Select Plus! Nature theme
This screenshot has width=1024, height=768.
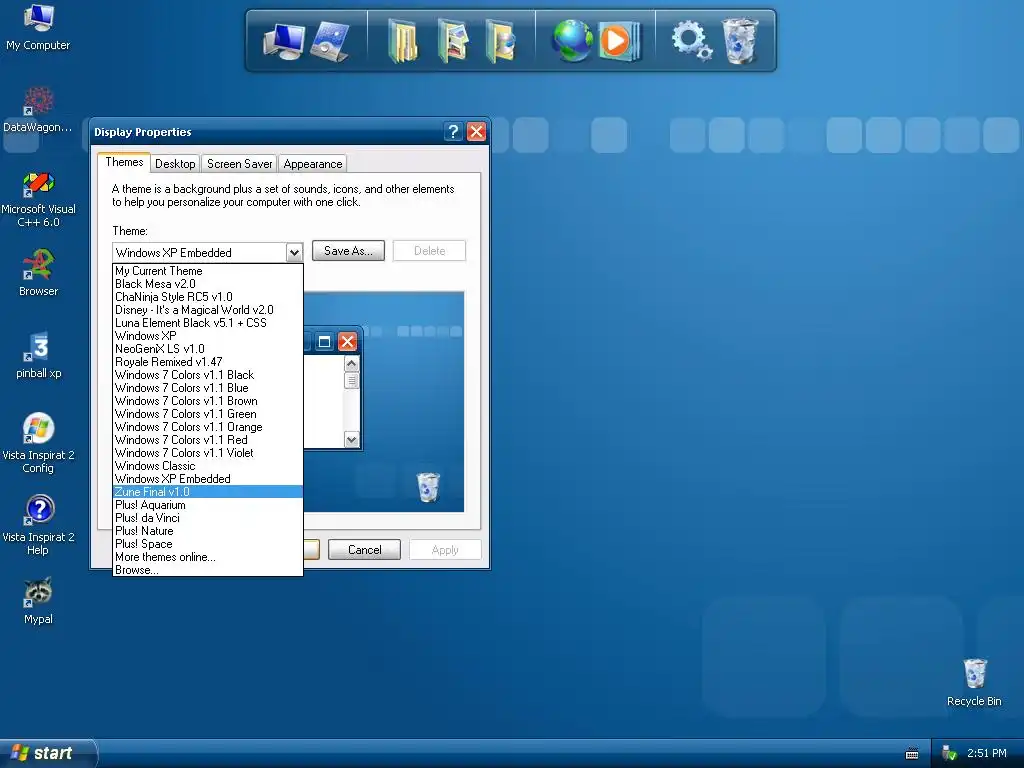tap(208, 531)
